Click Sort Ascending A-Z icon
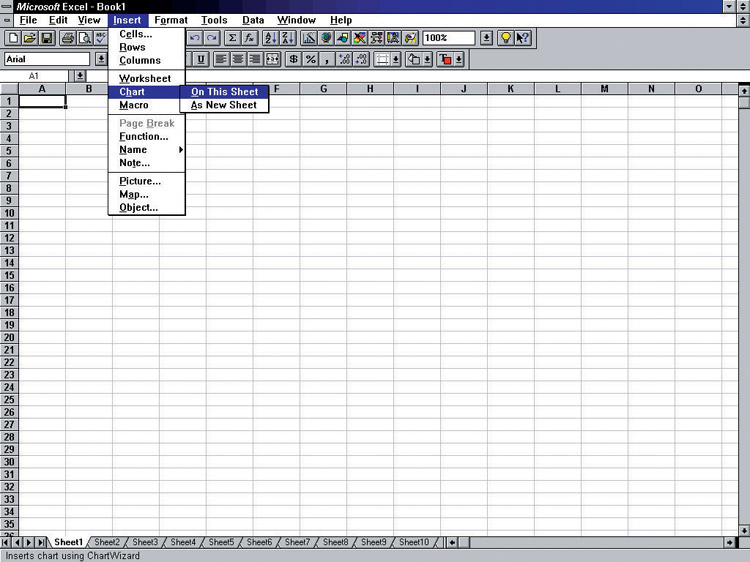This screenshot has height=562, width=750. (x=271, y=38)
